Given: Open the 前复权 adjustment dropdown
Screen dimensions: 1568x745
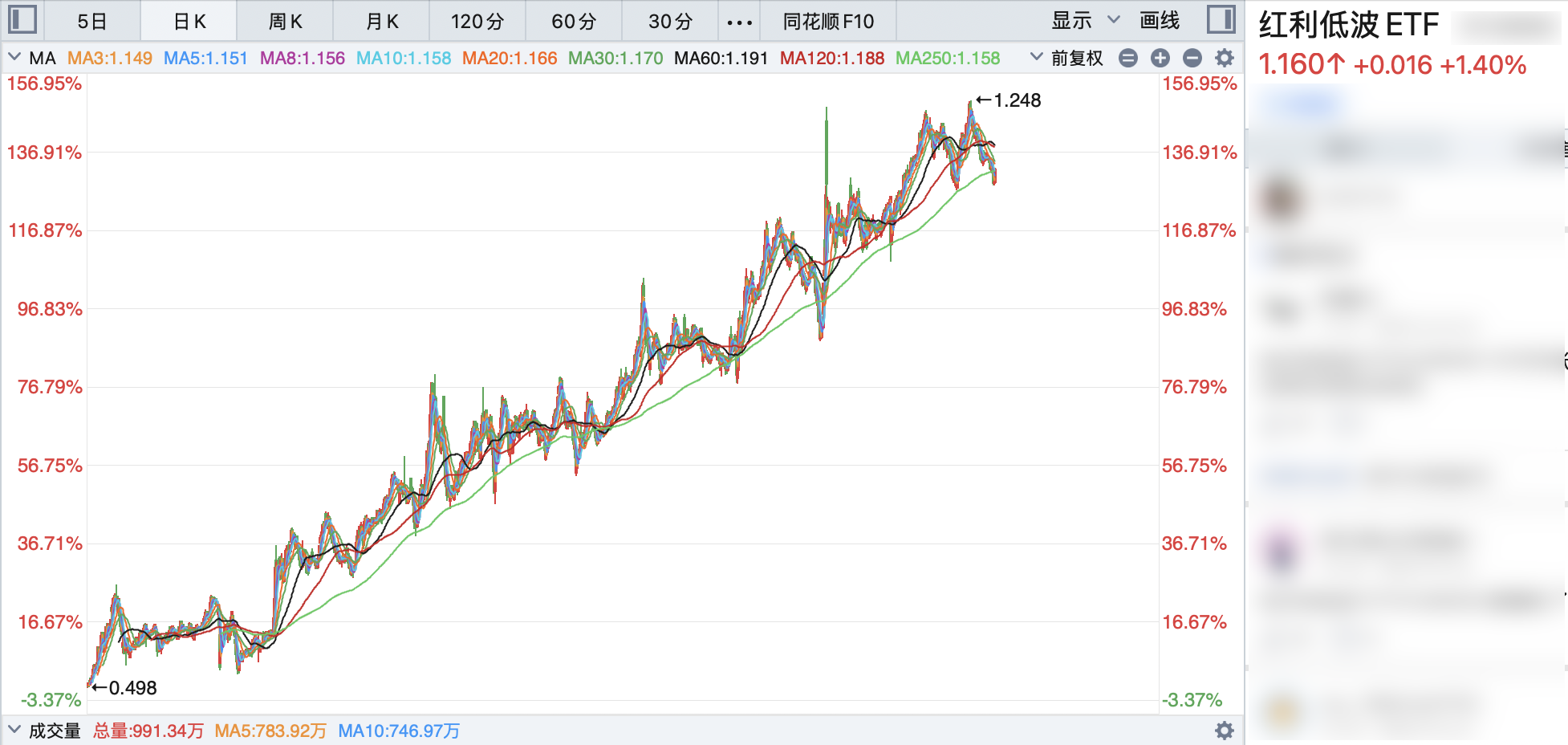Looking at the screenshot, I should click(x=1067, y=58).
